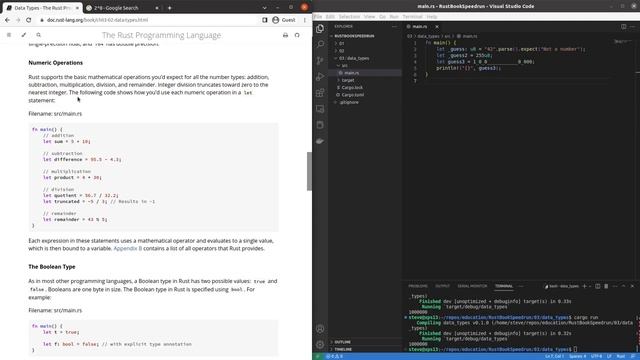Click the split editor icon in VS Code

pos(623,27)
